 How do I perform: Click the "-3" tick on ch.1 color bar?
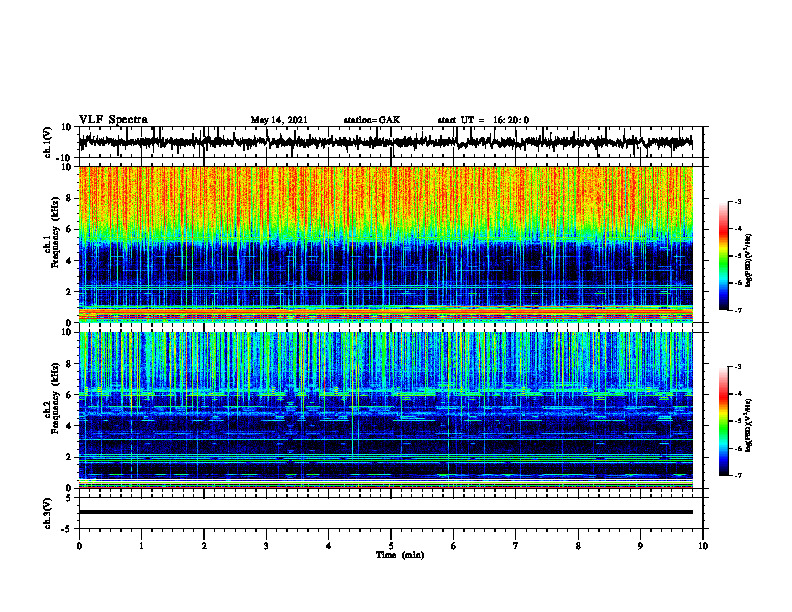pyautogui.click(x=738, y=201)
